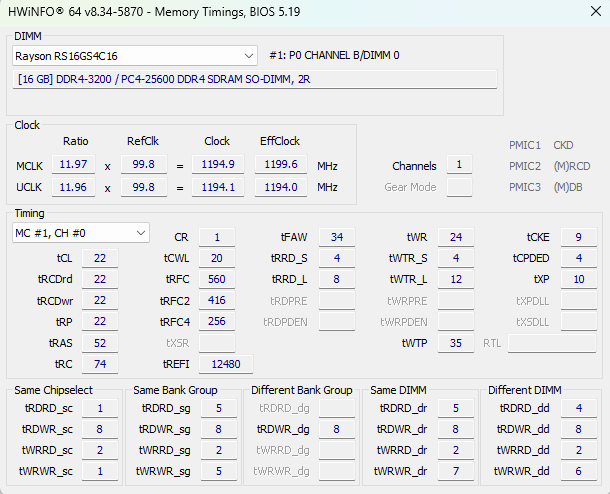610x494 pixels.
Task: Close the Memory Timings window
Action: coord(596,11)
